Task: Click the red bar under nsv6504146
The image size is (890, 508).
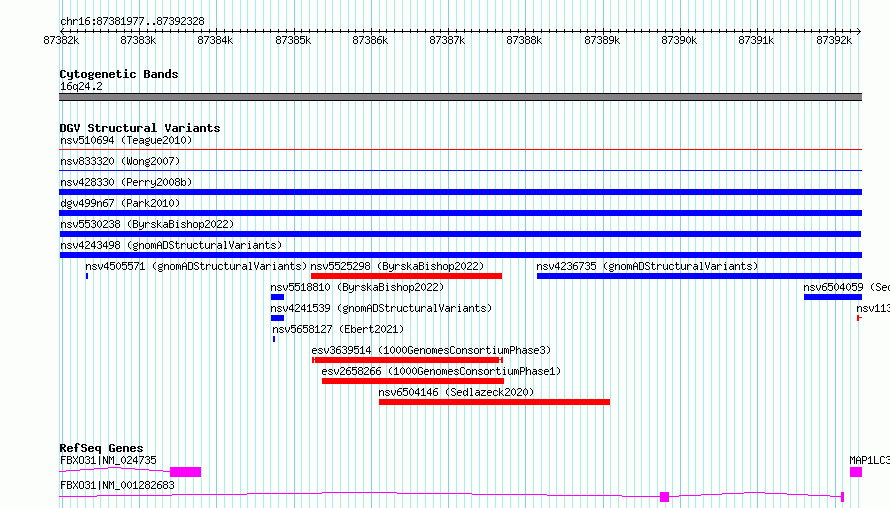Action: [494, 402]
